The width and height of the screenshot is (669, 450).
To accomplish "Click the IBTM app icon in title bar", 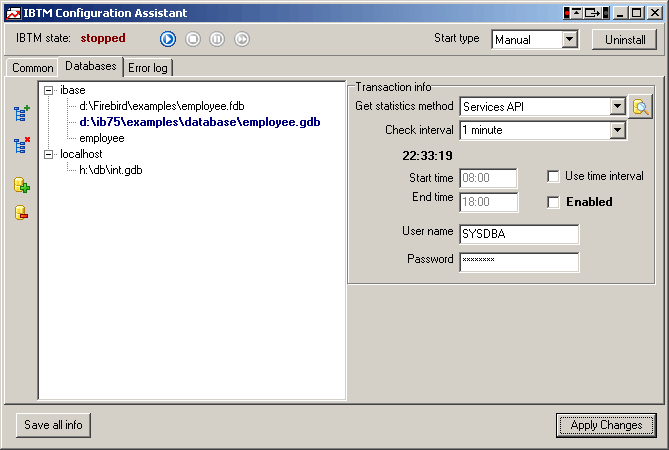I will (x=13, y=13).
